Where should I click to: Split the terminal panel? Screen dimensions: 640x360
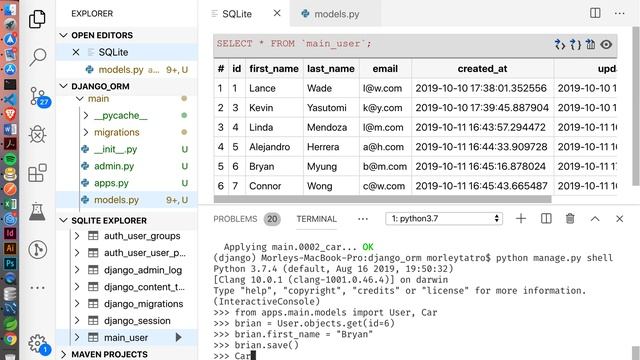(x=546, y=219)
